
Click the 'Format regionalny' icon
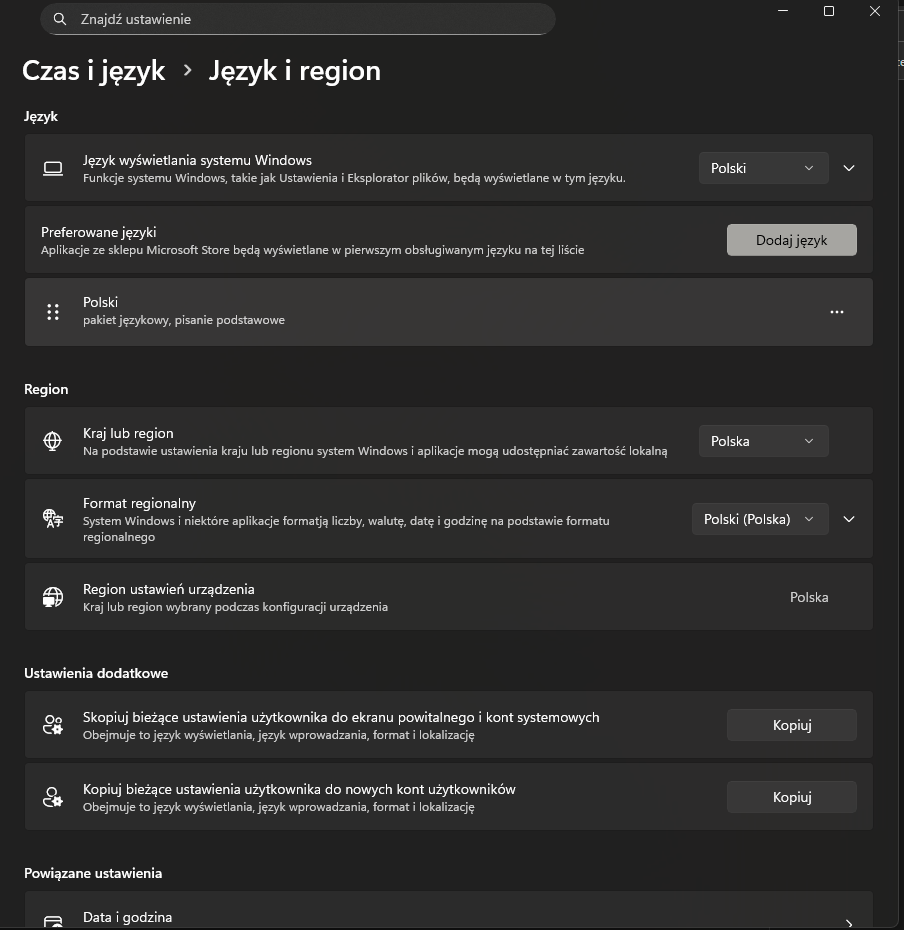click(53, 519)
